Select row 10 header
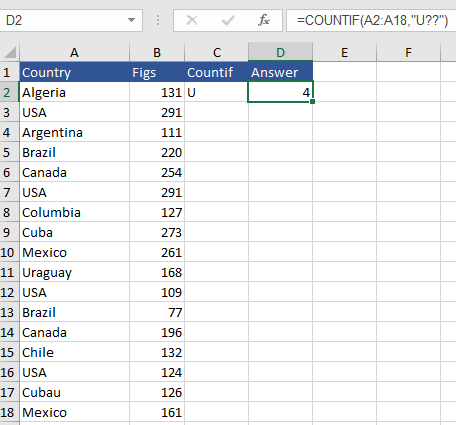 pyautogui.click(x=9, y=252)
